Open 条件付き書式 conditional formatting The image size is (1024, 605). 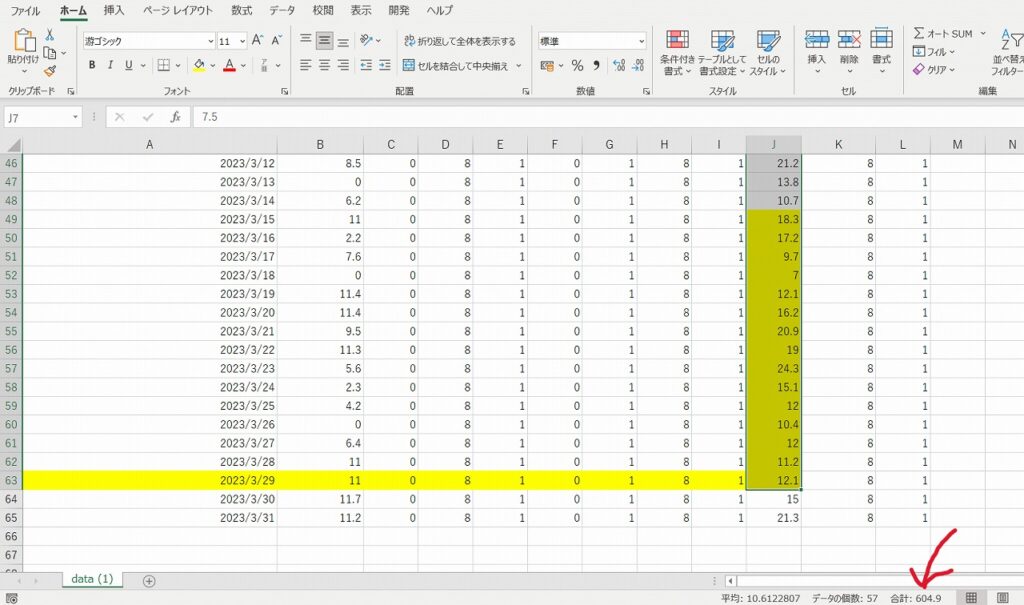click(677, 53)
